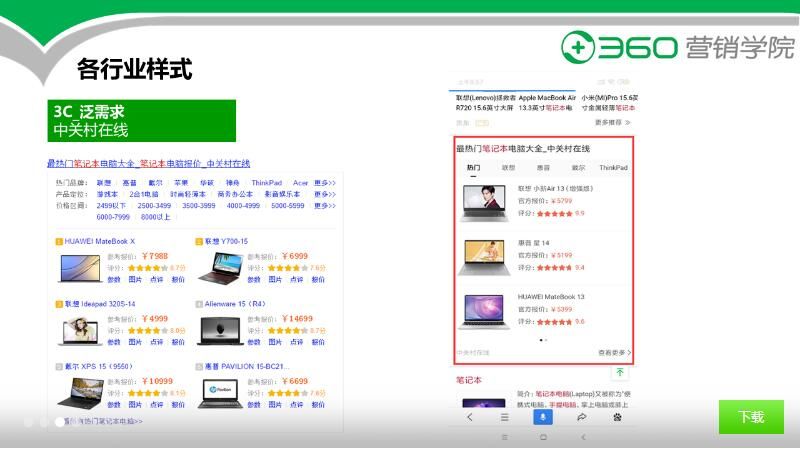Screen dimensions: 800x449
Task: Tap the paw icon in mobile bar
Action: 617,417
